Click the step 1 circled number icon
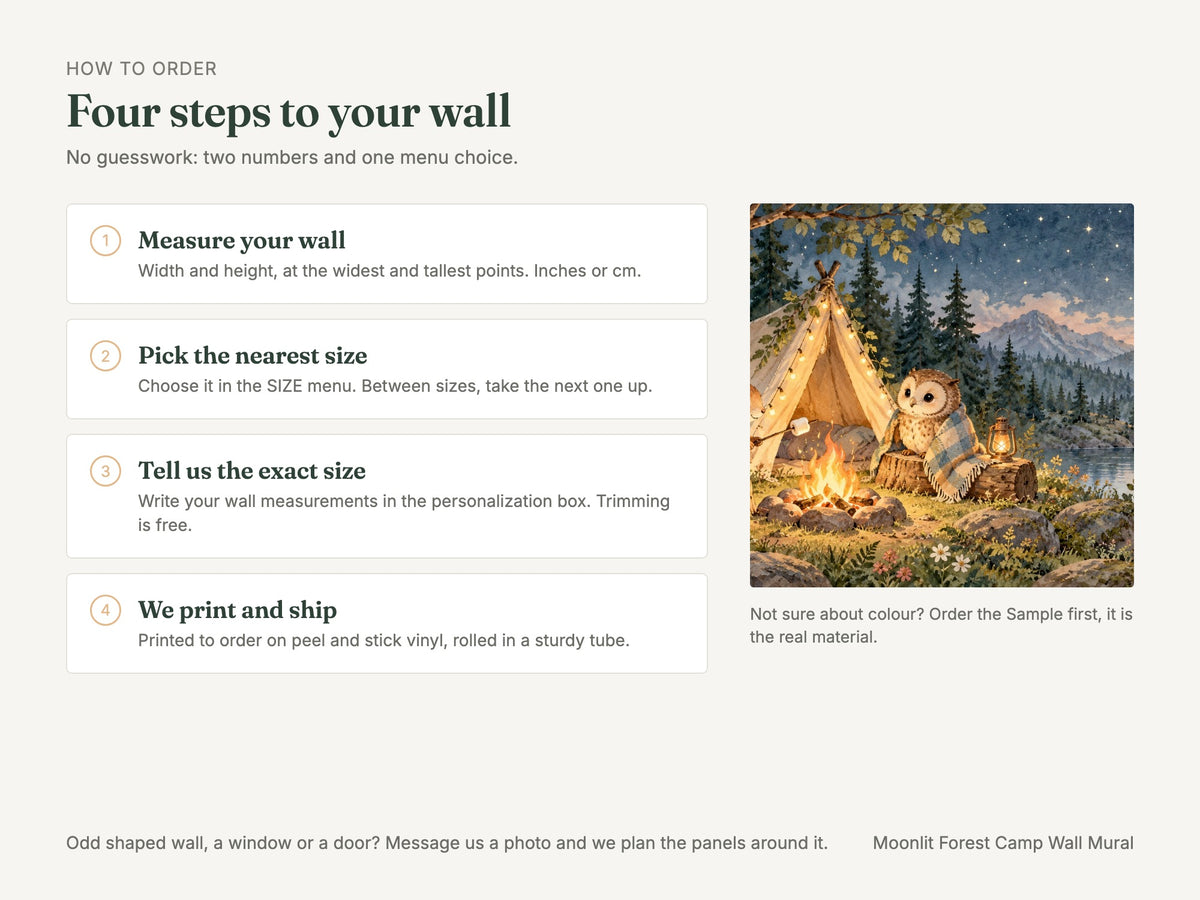This screenshot has width=1200, height=900. [106, 241]
